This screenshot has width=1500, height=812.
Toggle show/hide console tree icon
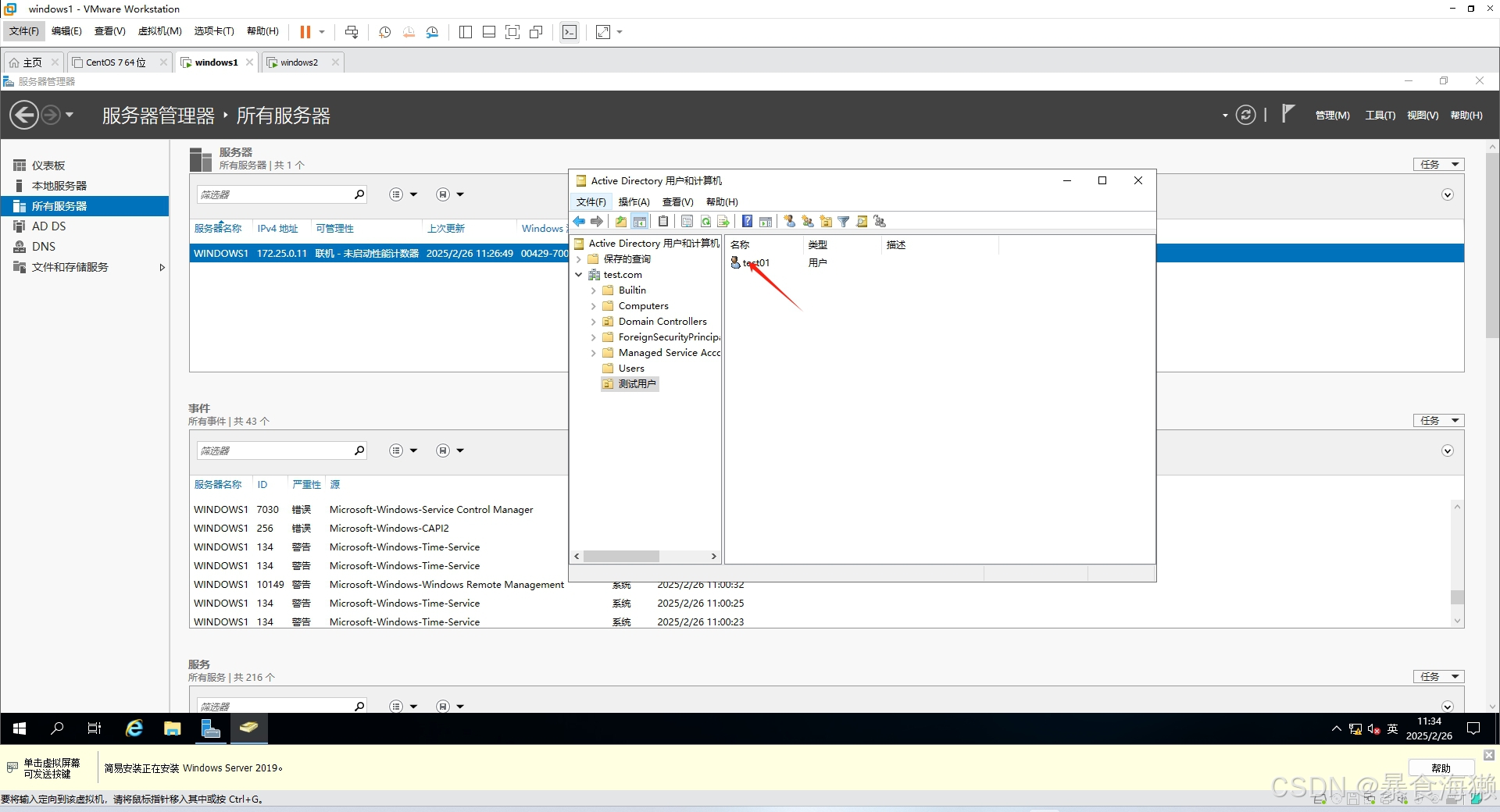640,222
